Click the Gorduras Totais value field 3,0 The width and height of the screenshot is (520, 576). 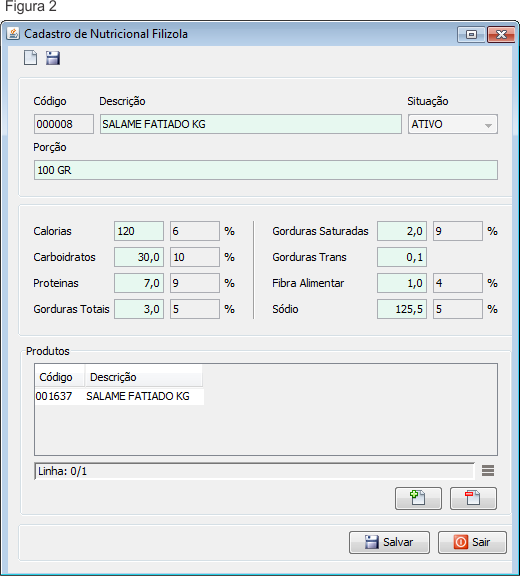coord(139,309)
